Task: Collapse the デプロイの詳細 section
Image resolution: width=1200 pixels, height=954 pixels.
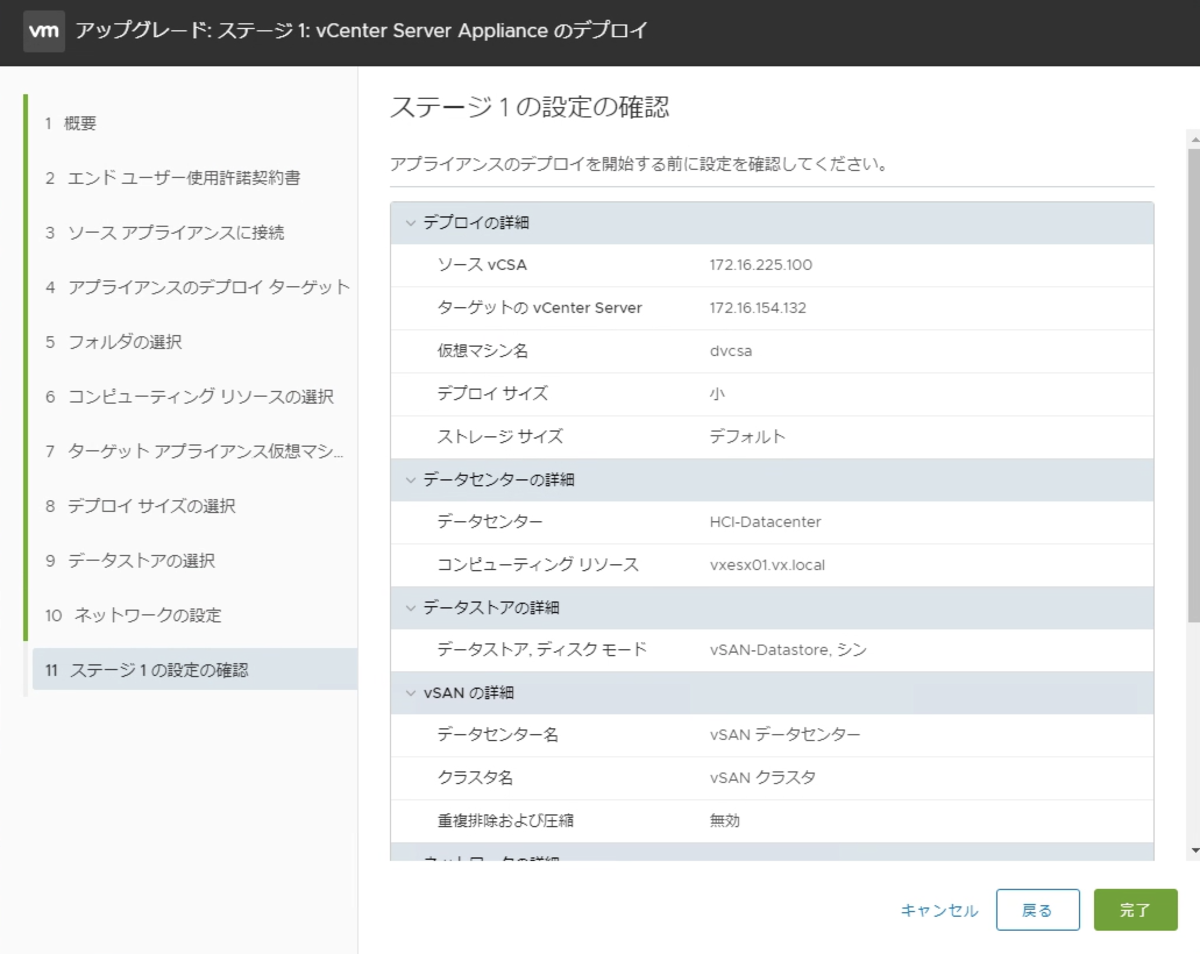Action: tap(410, 222)
